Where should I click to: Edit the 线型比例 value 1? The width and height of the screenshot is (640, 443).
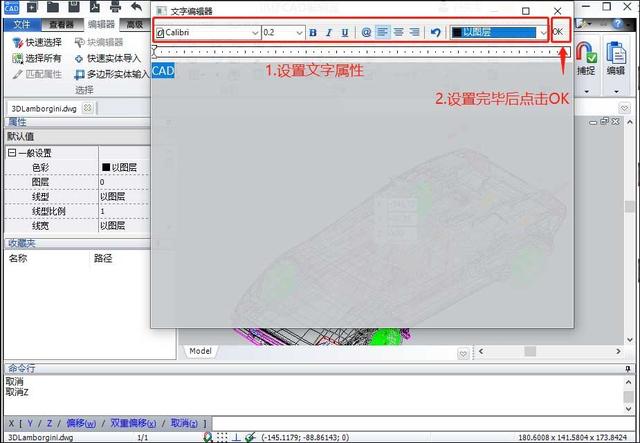[124, 211]
